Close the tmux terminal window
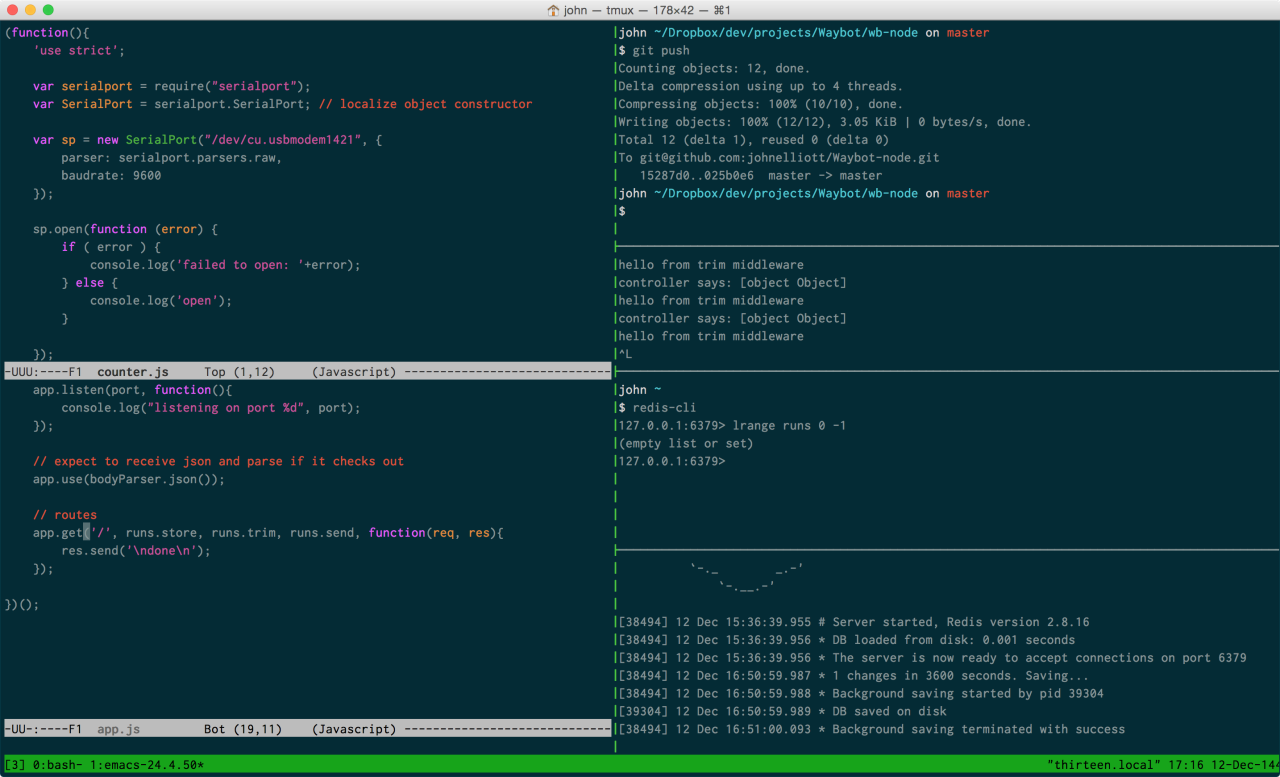 click(x=12, y=10)
